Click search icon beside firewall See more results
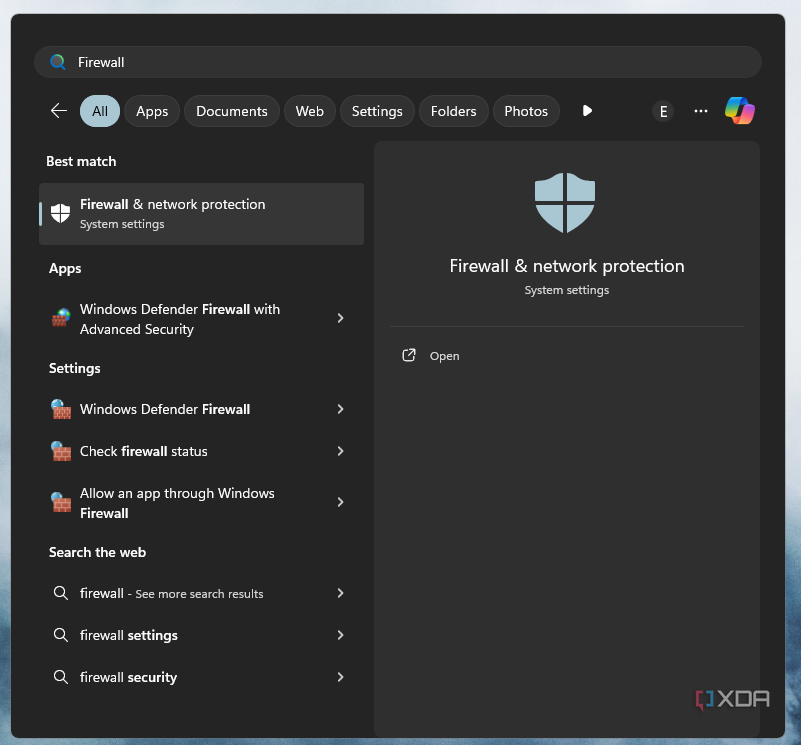The height and width of the screenshot is (745, 801). tap(61, 593)
